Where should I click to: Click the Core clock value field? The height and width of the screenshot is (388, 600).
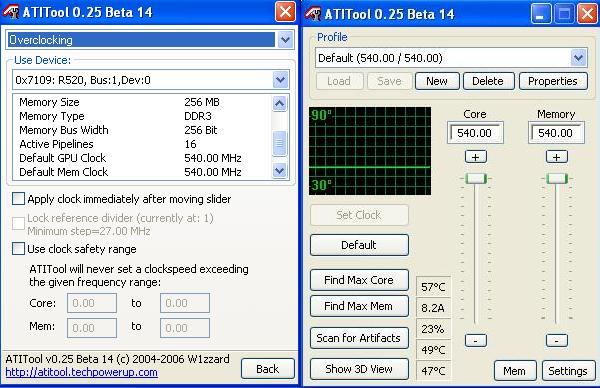(x=475, y=133)
